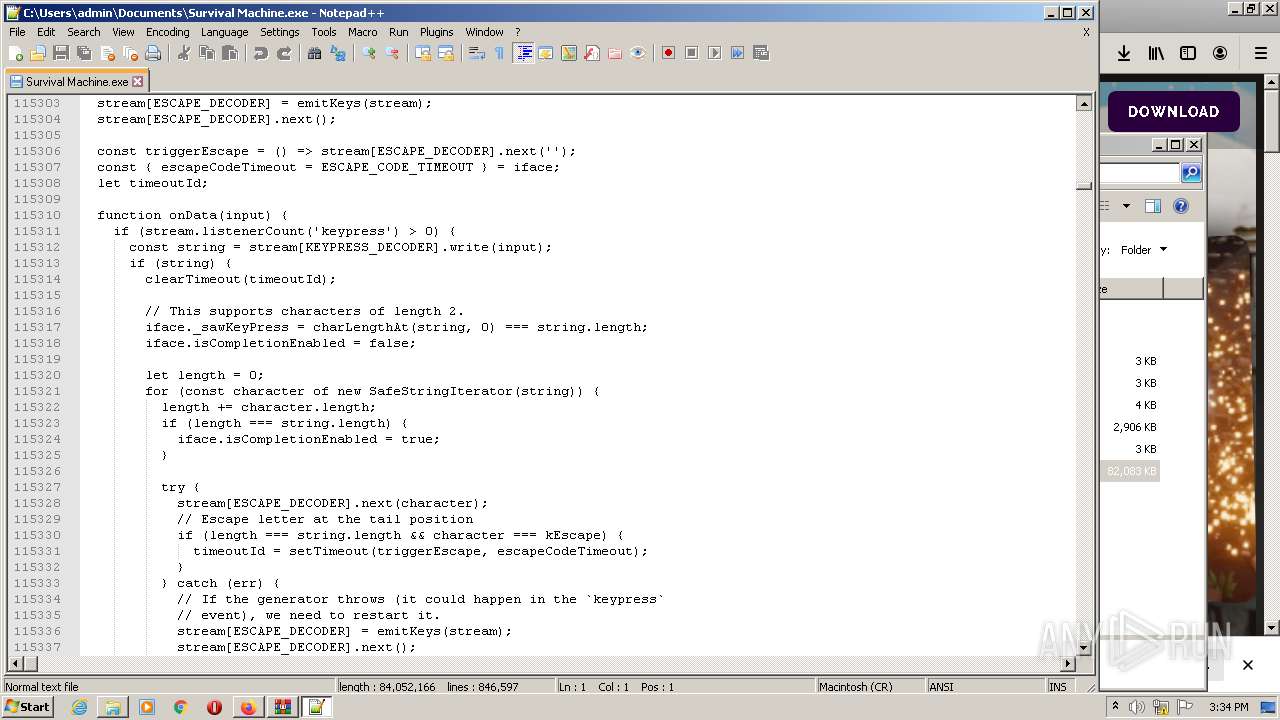Click Save Recorded Macro icon
1280x720 pixels.
[x=760, y=53]
